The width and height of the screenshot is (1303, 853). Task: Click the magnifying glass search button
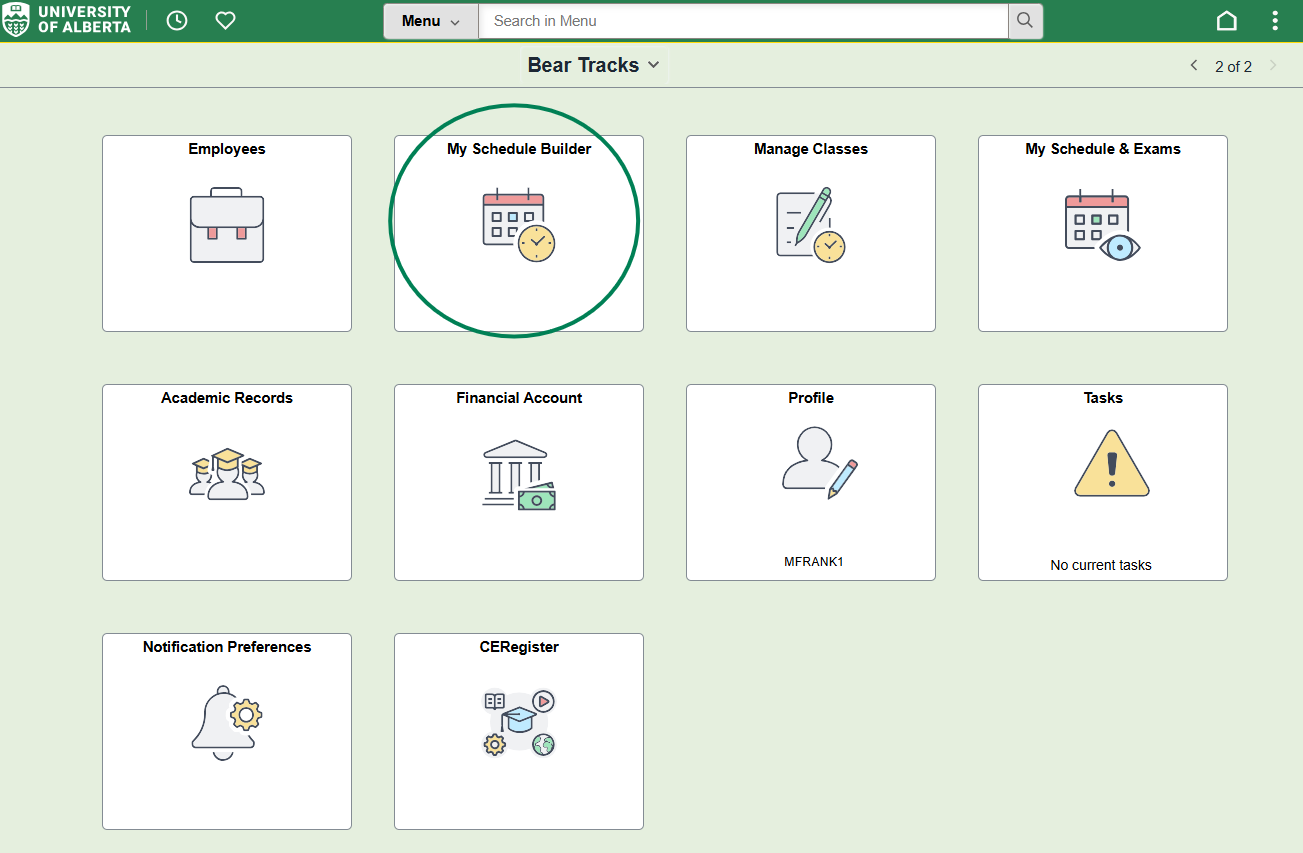[x=1025, y=21]
